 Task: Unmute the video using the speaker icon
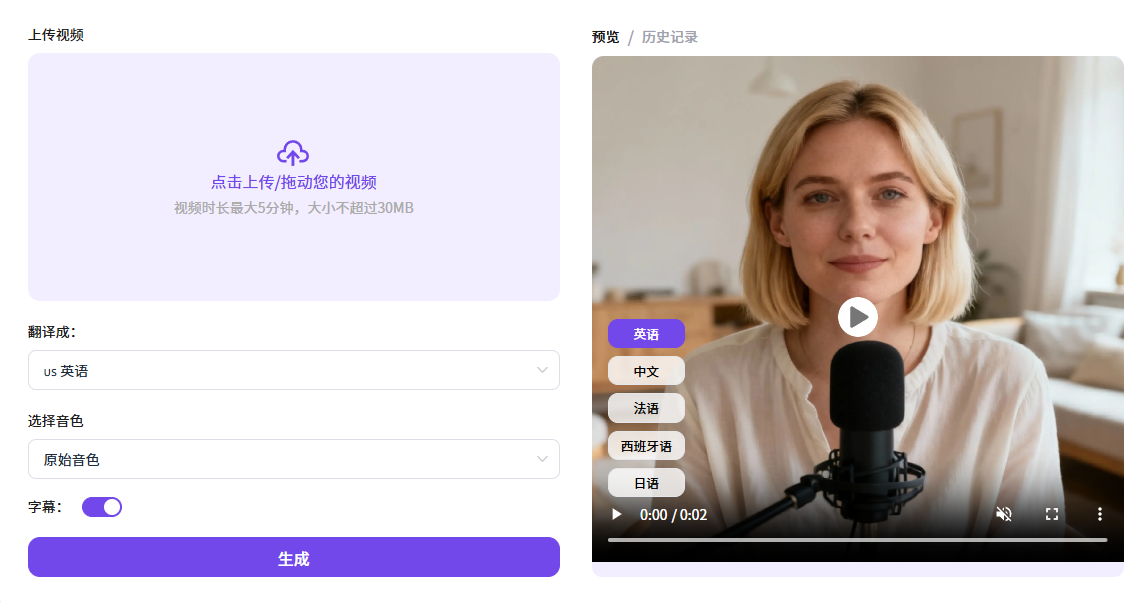coord(1004,514)
